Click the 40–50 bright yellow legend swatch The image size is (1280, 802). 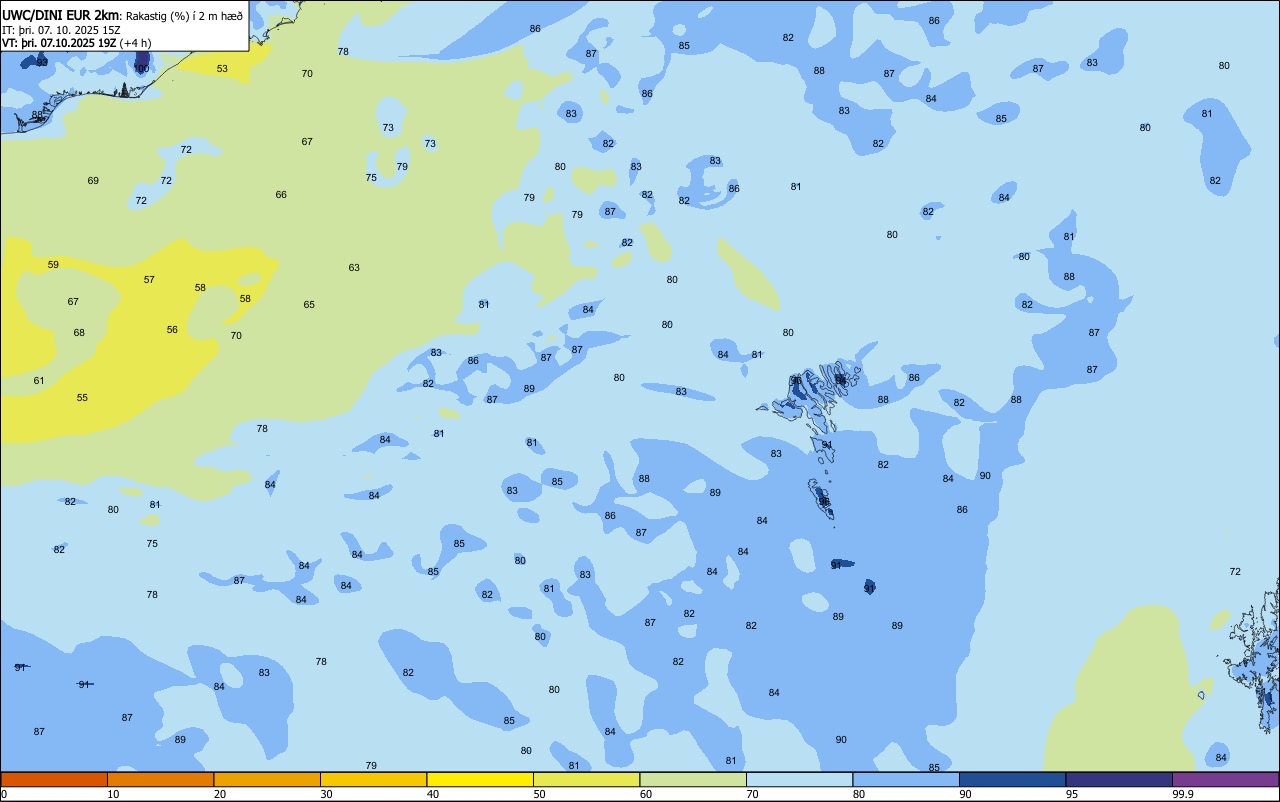tap(480, 779)
